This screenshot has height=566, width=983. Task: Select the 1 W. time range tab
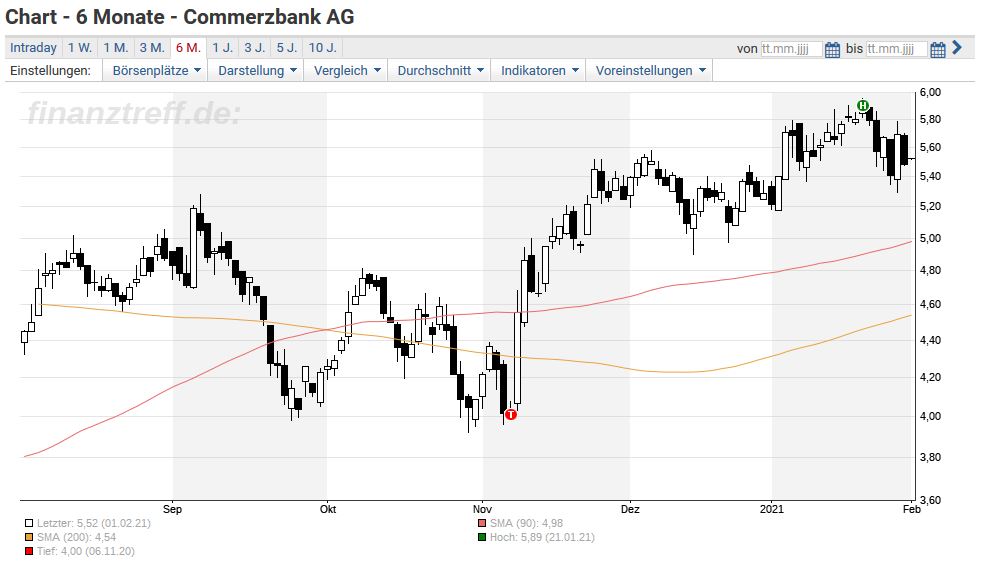[x=80, y=48]
